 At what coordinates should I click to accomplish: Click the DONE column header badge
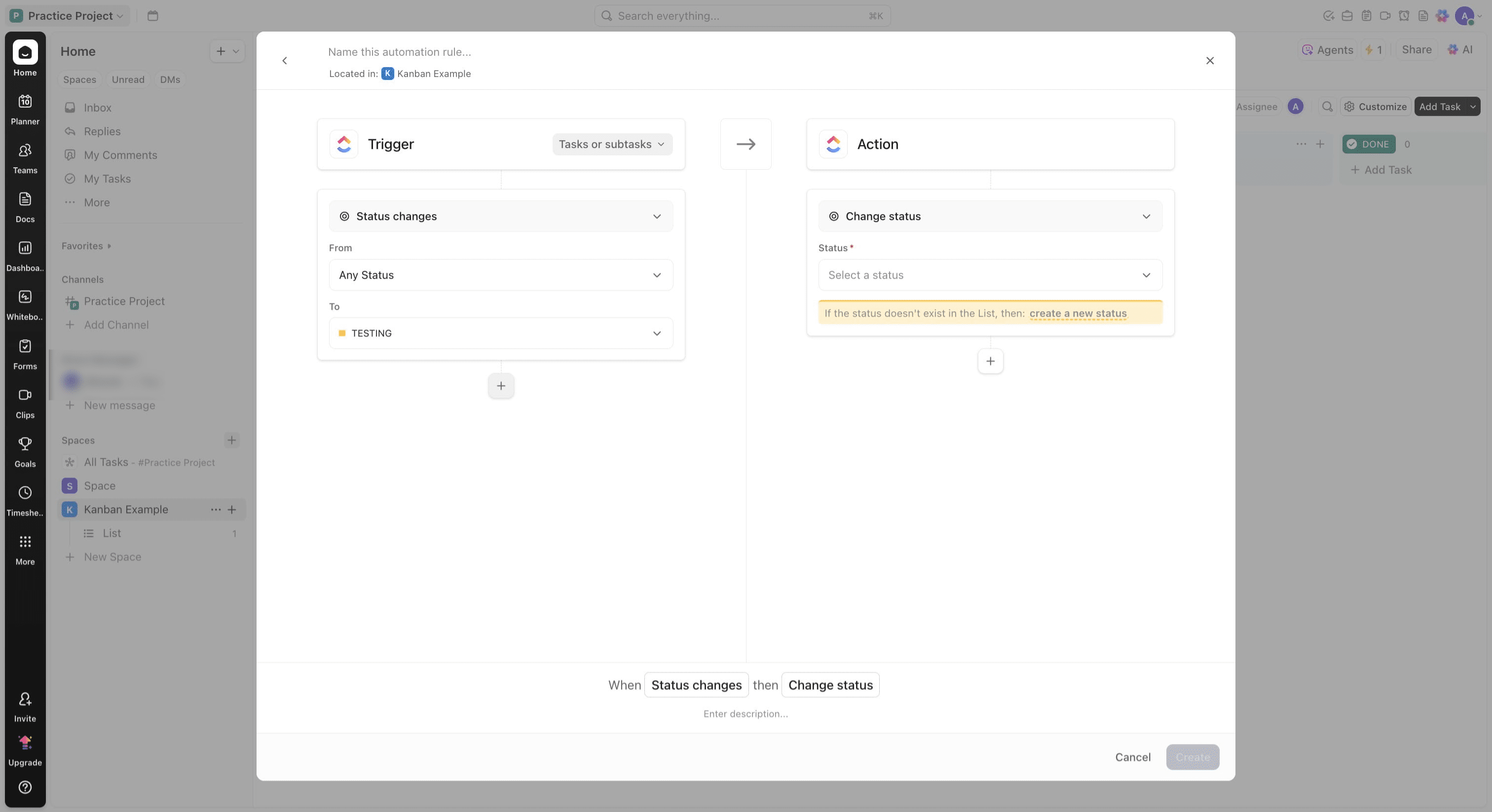click(1368, 144)
